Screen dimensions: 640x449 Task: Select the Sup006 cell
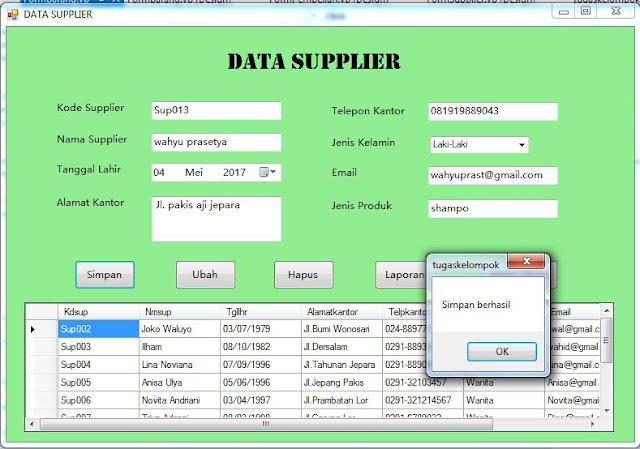tap(98, 400)
